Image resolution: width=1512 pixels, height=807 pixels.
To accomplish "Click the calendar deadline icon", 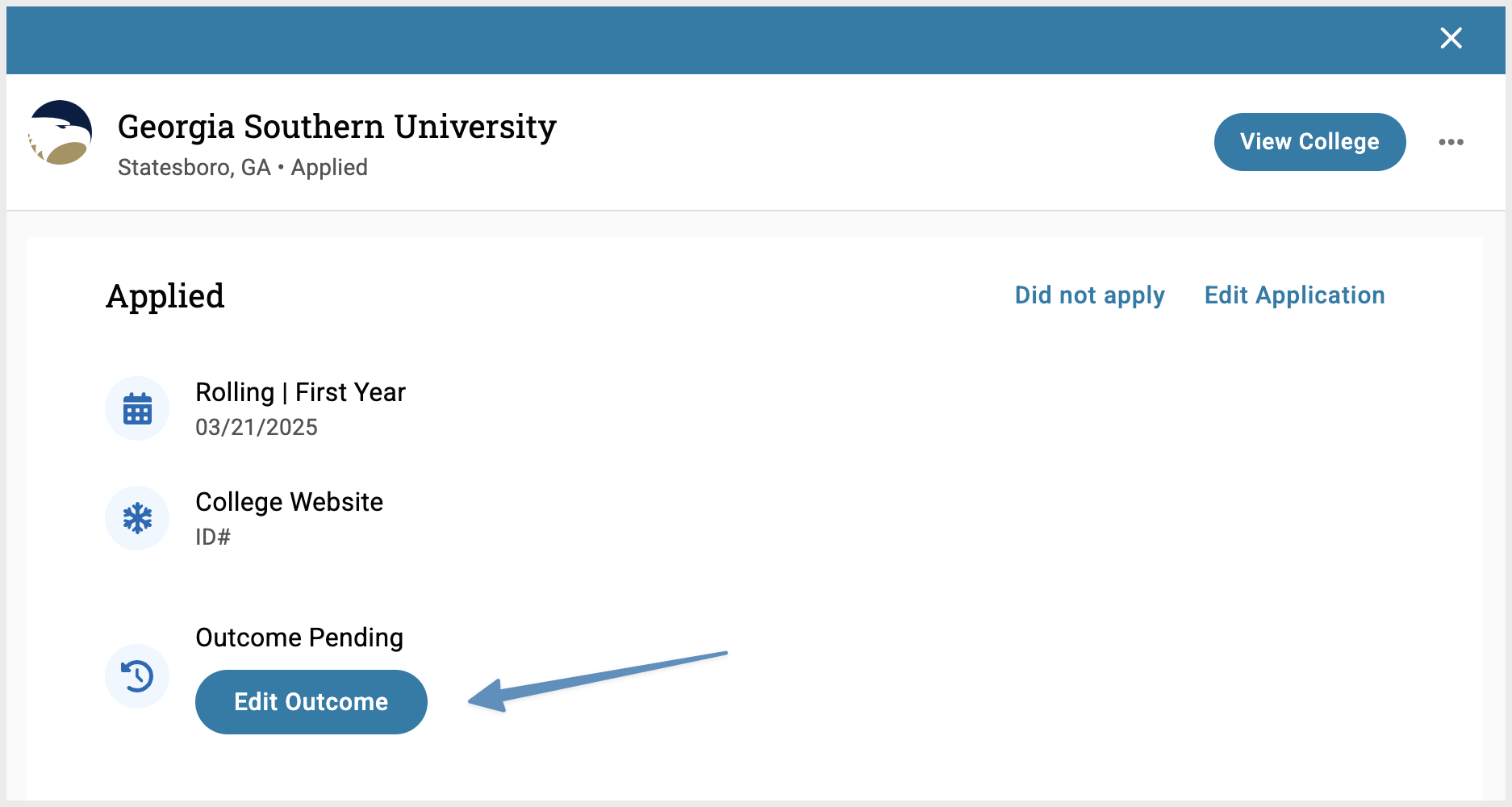I will coord(137,408).
